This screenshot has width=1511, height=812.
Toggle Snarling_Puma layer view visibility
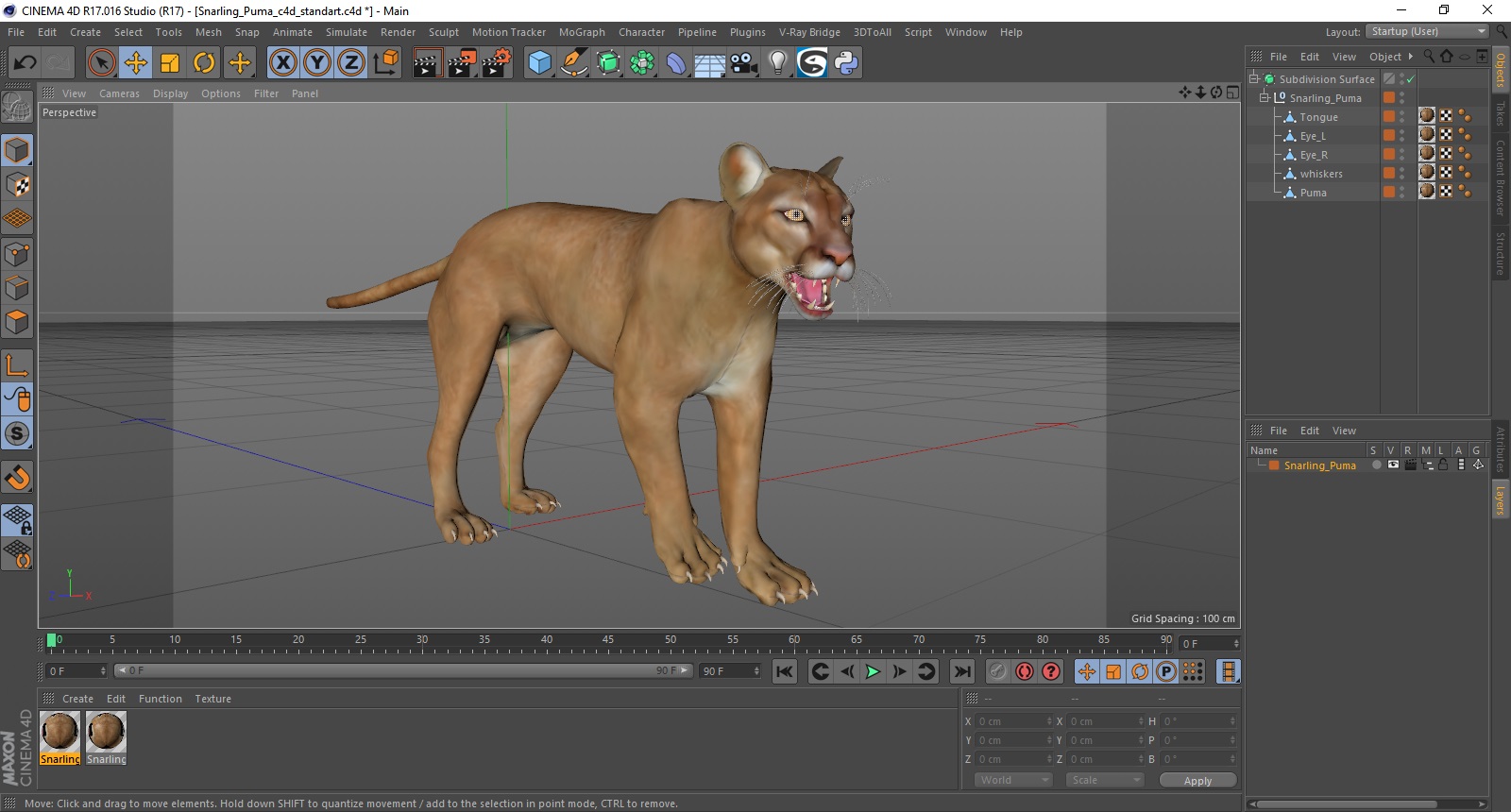[1393, 465]
